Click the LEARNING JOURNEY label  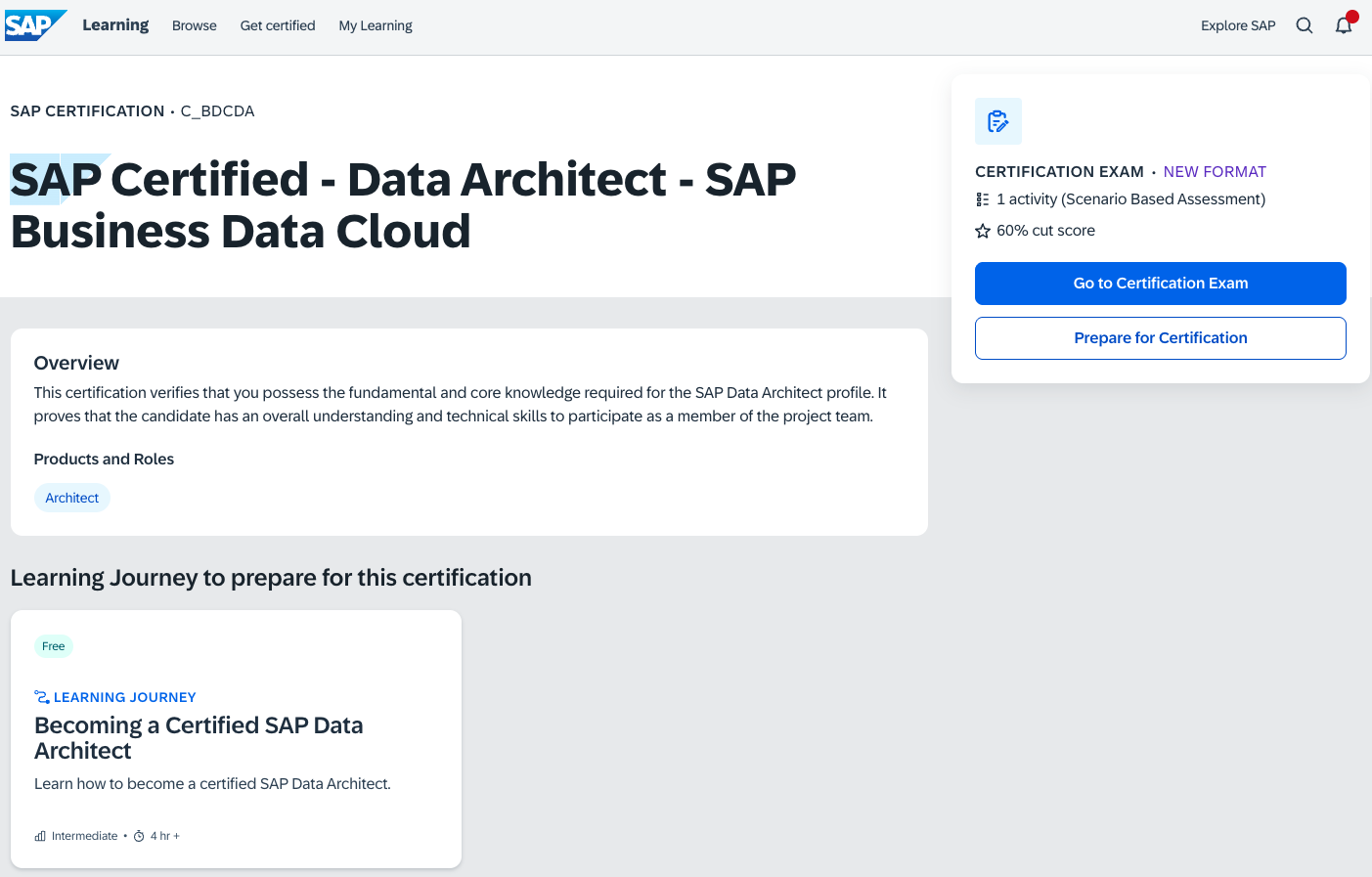(x=125, y=697)
